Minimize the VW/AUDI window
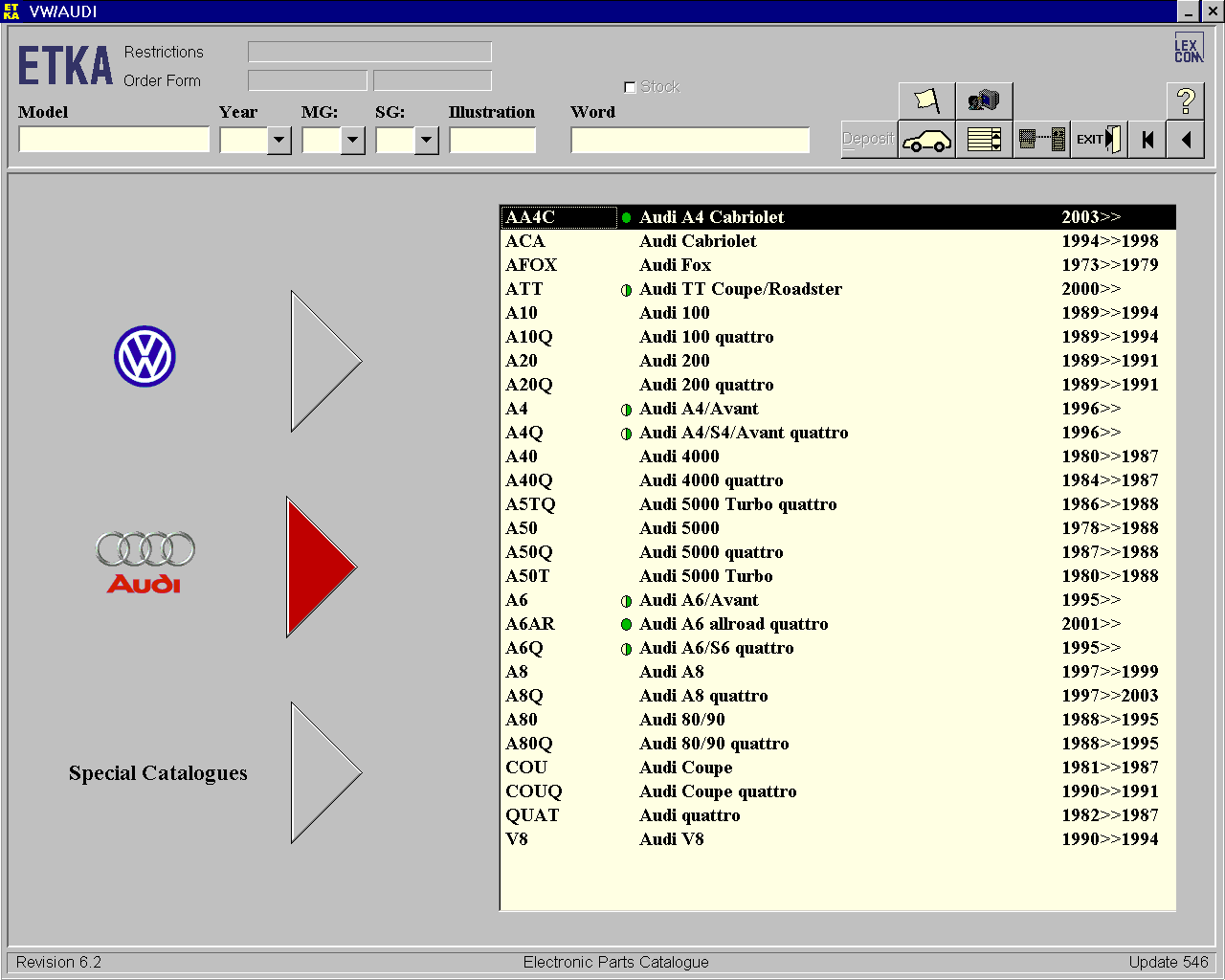1225x980 pixels. (1188, 11)
